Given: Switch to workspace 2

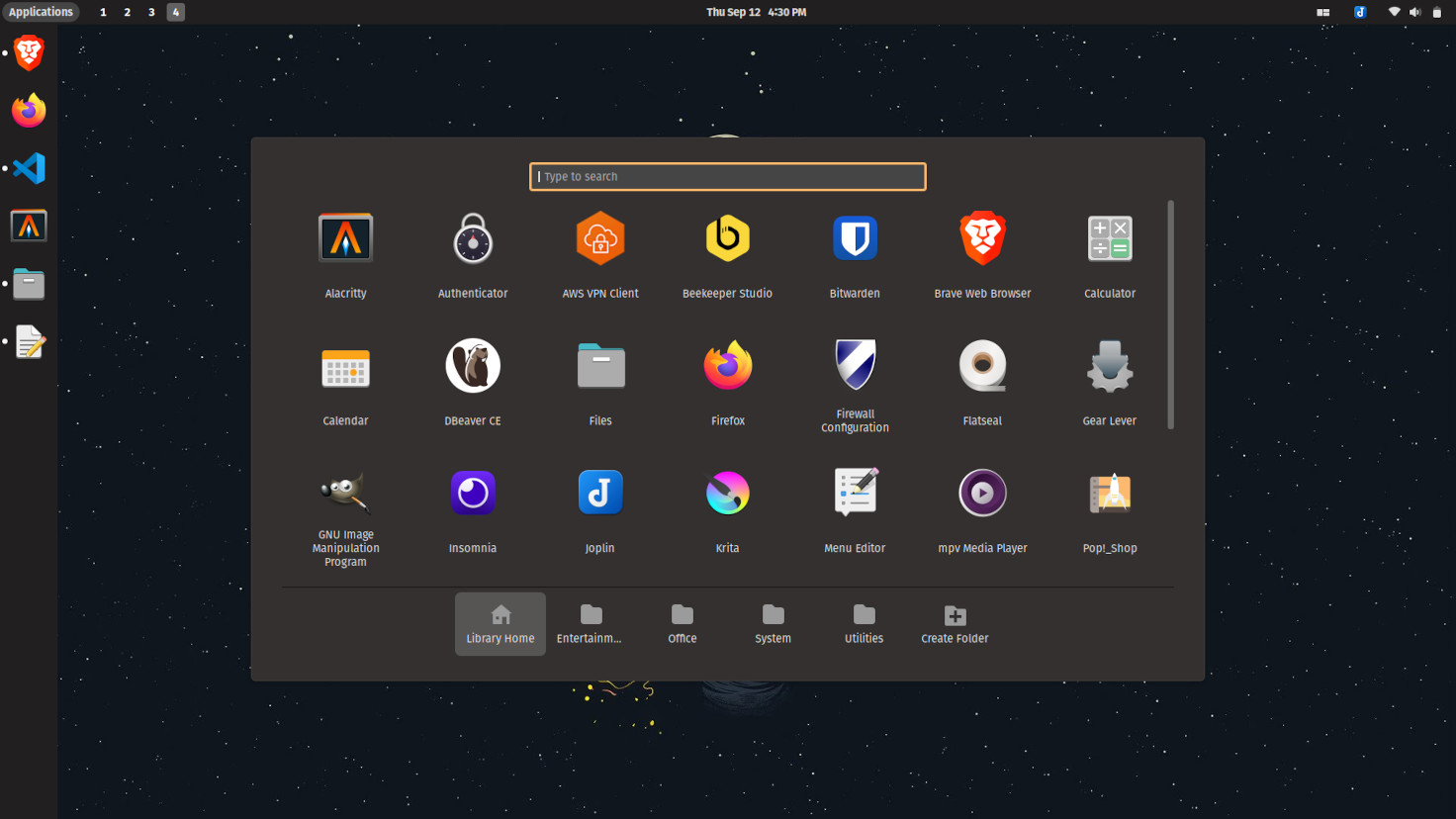Looking at the screenshot, I should click(x=127, y=12).
